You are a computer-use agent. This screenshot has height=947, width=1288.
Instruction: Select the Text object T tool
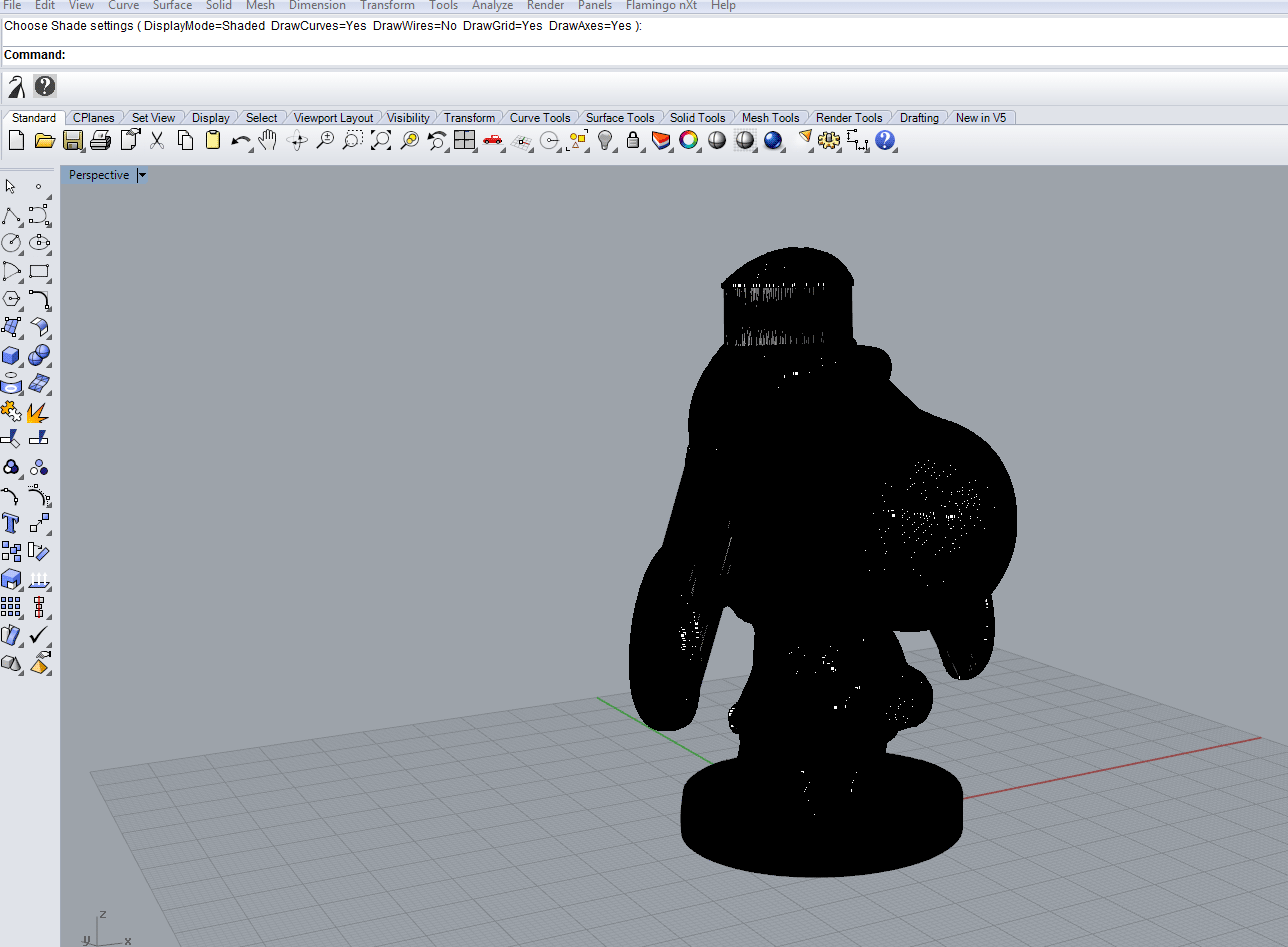11,523
